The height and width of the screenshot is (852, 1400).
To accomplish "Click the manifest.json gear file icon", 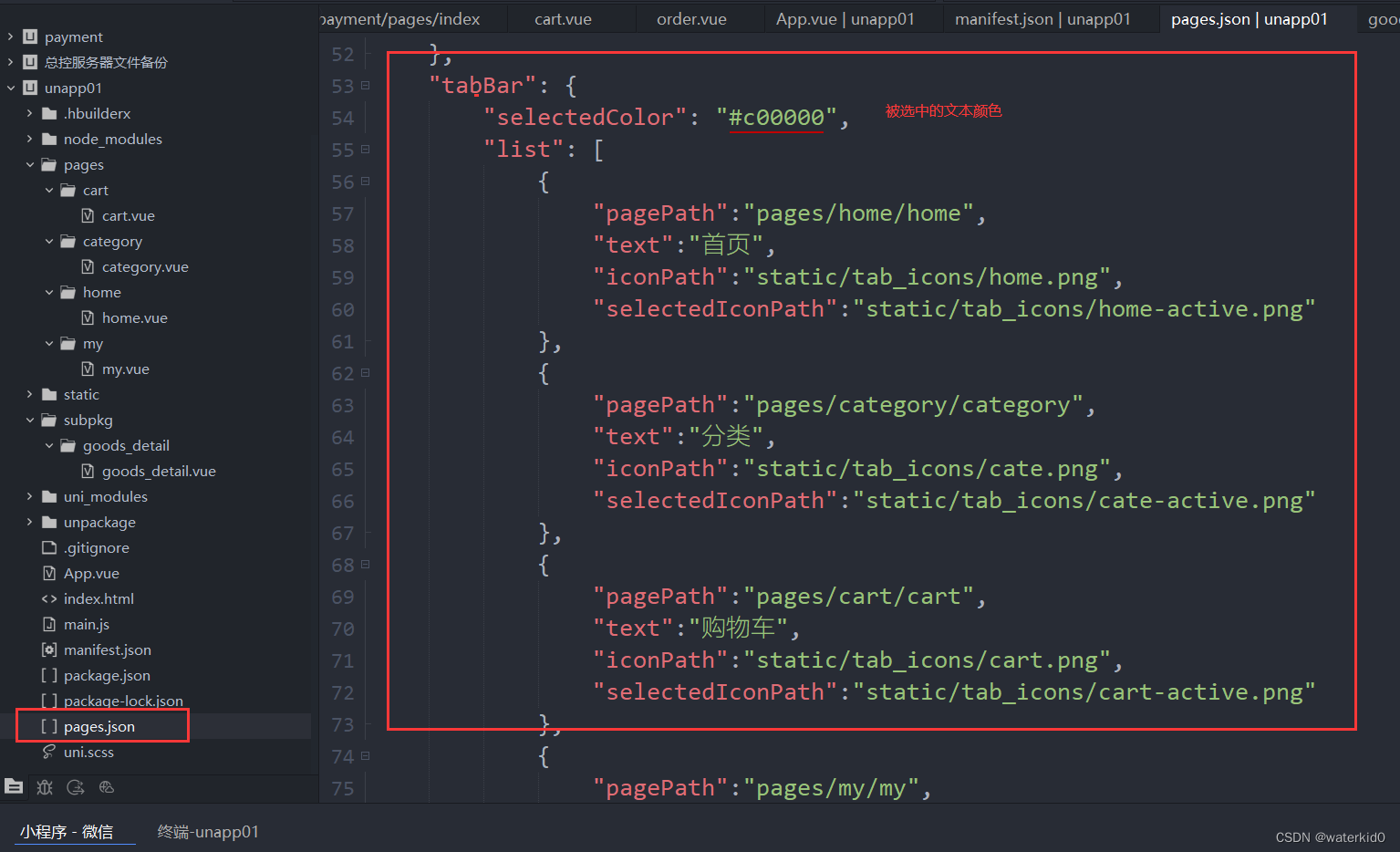I will coord(49,649).
